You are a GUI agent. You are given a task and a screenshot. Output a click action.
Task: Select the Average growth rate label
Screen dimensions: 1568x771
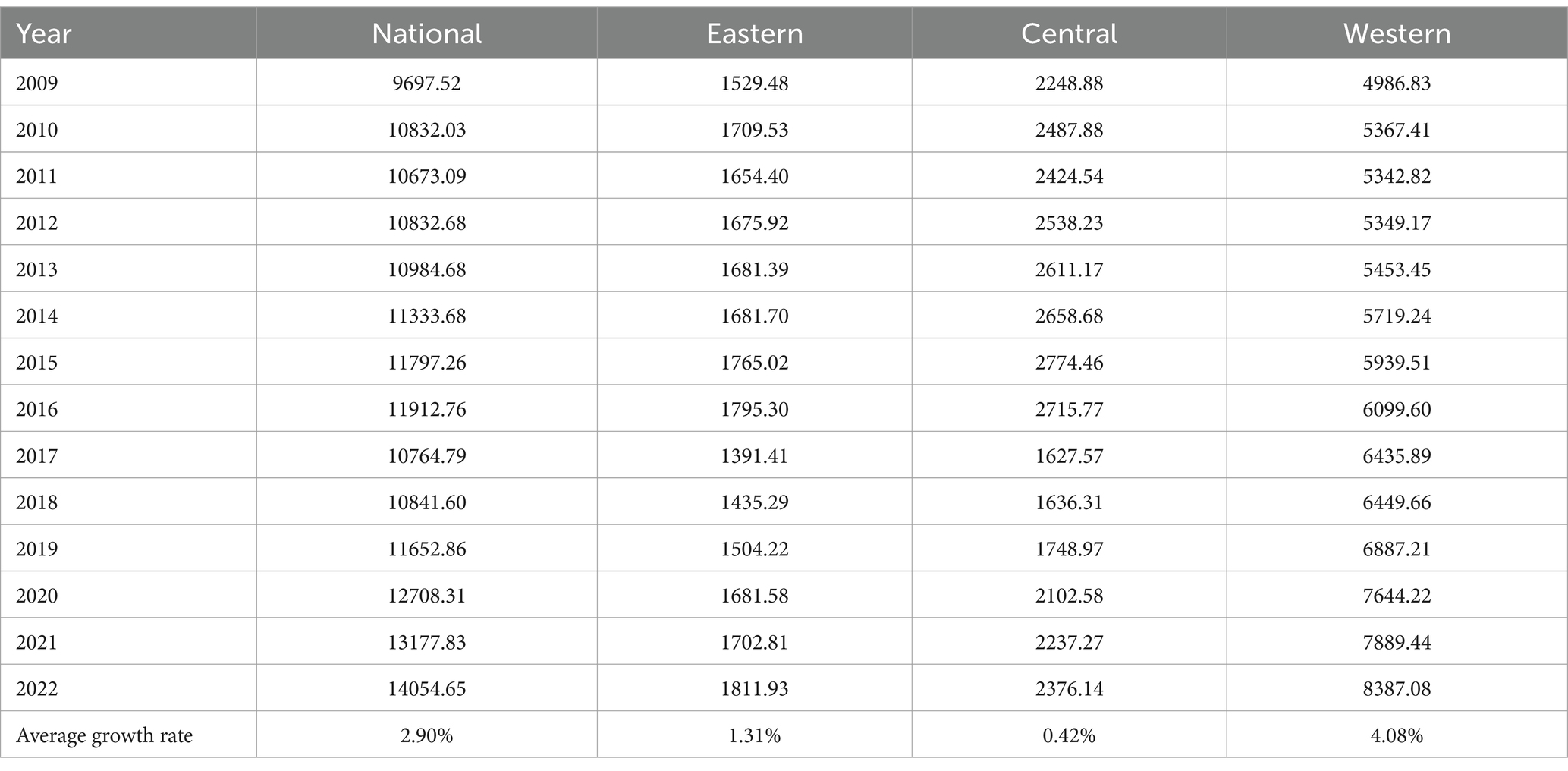click(x=105, y=736)
